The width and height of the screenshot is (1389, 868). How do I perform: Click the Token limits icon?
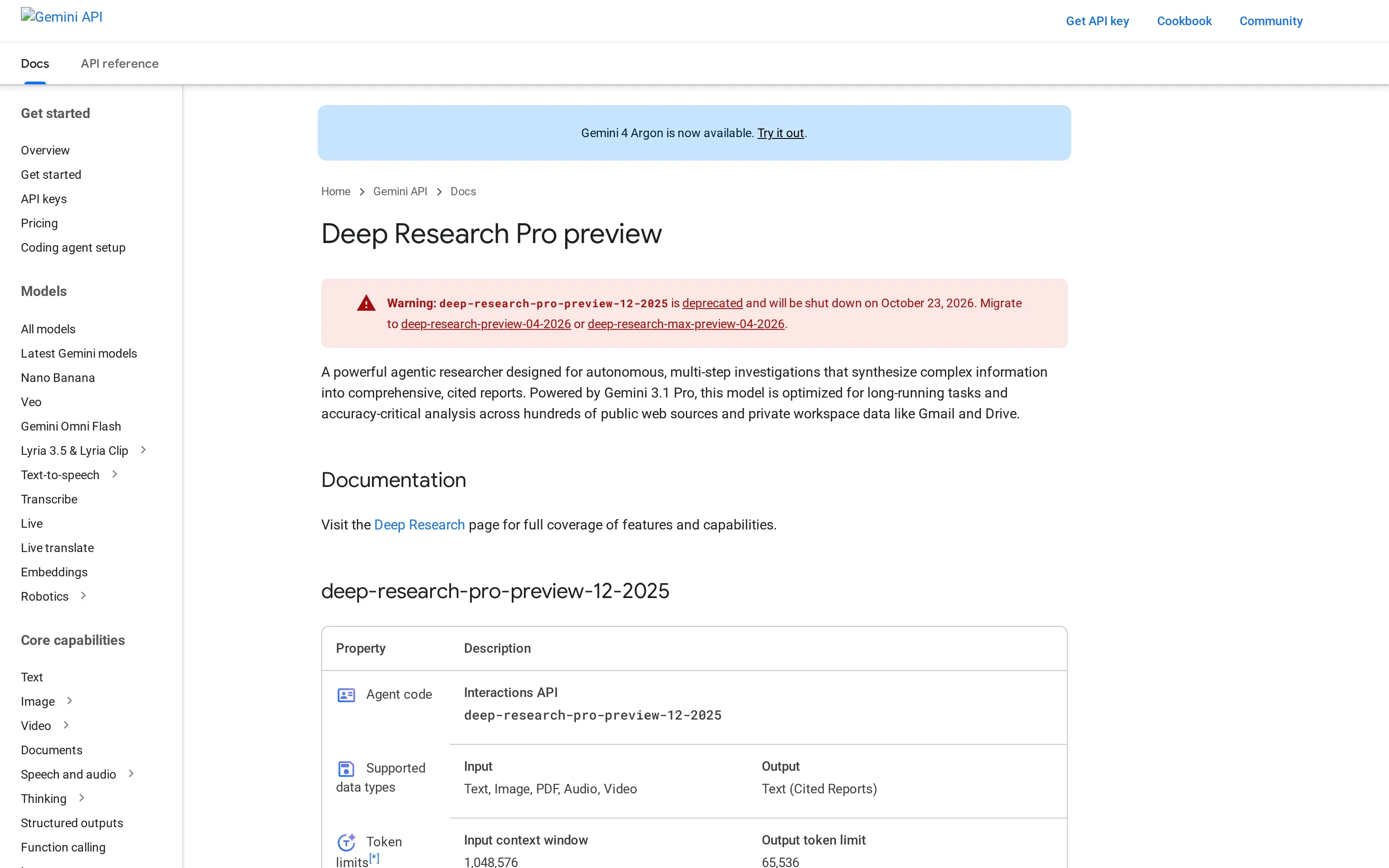pyautogui.click(x=346, y=842)
